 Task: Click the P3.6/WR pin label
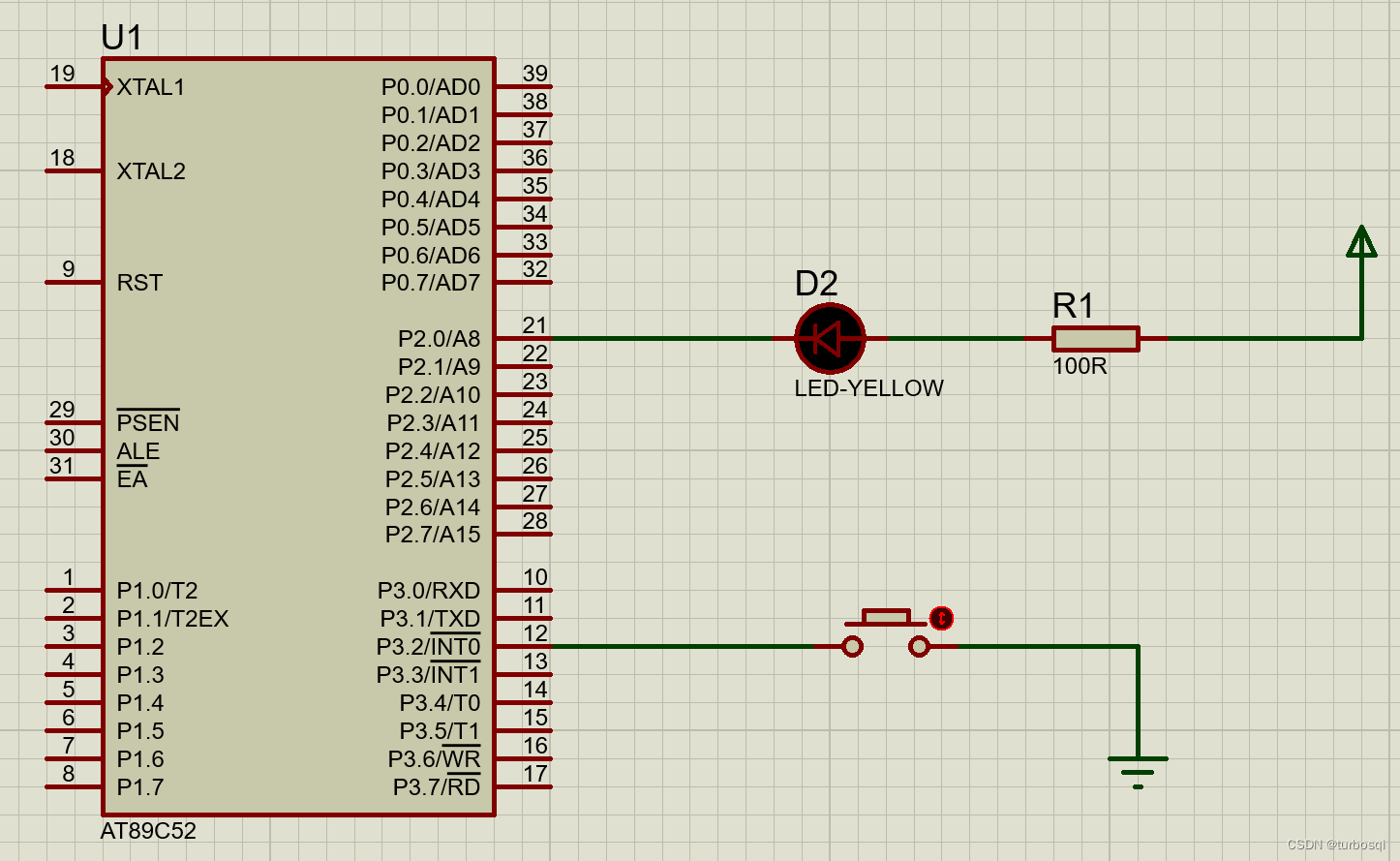pos(434,758)
